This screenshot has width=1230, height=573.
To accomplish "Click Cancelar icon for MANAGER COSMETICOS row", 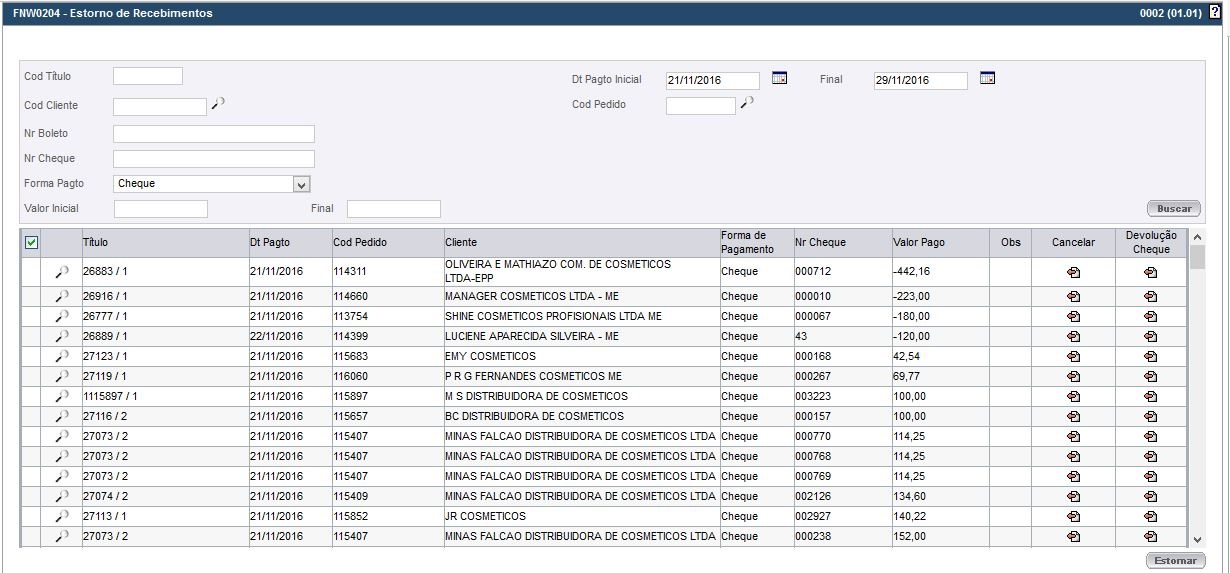I will tap(1073, 297).
